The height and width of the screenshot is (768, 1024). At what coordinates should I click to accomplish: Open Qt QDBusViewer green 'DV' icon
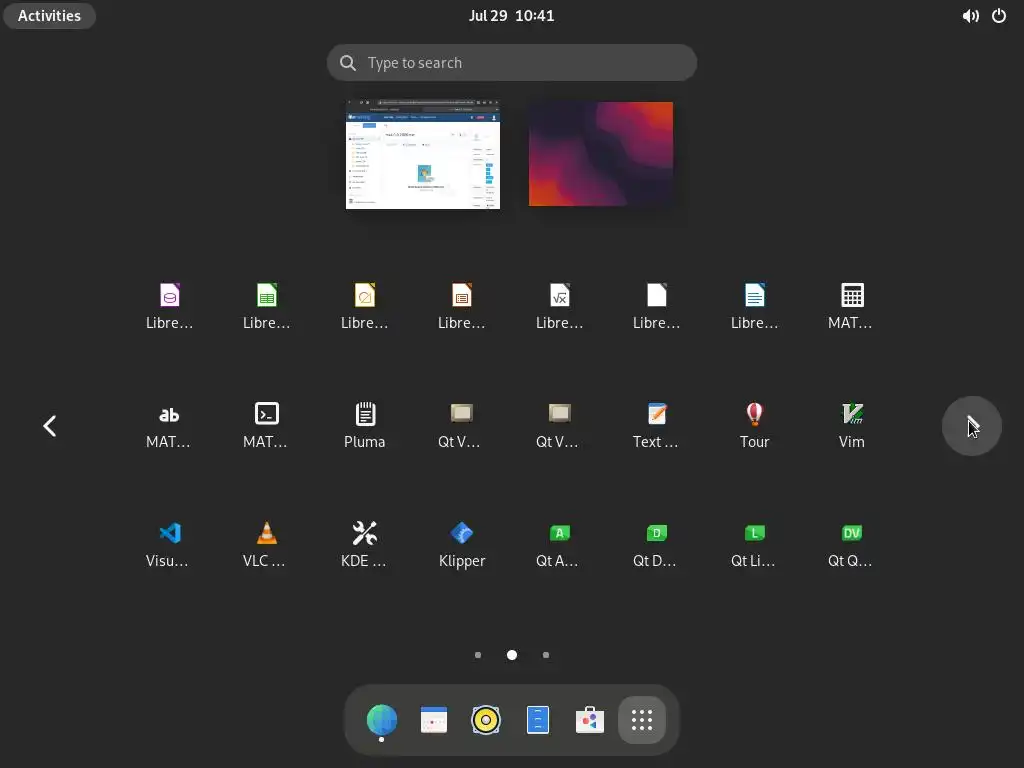tap(852, 533)
